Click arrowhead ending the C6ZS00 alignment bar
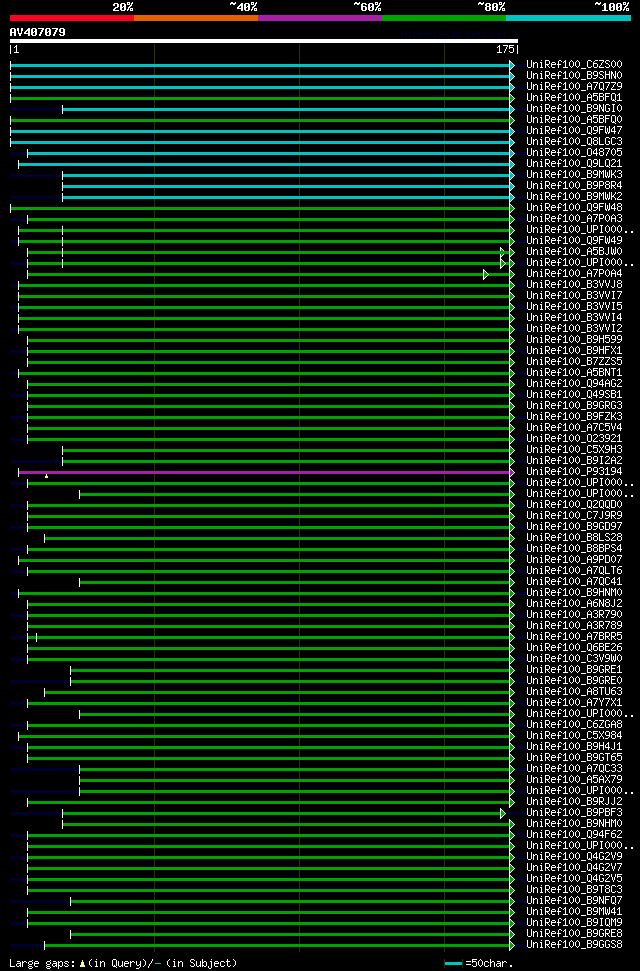This screenshot has height=971, width=640. [x=512, y=65]
